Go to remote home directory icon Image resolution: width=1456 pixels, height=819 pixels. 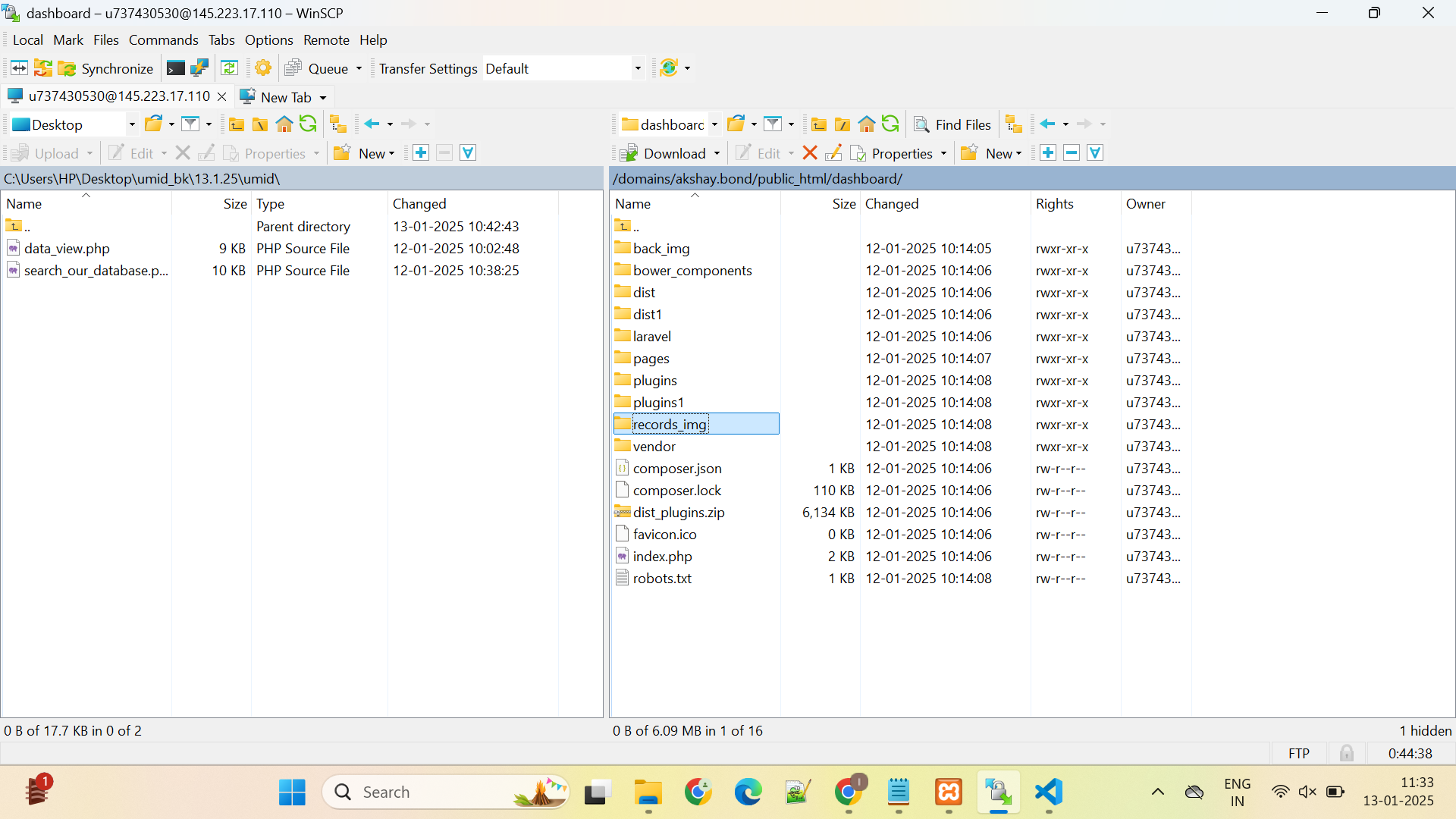pos(867,124)
